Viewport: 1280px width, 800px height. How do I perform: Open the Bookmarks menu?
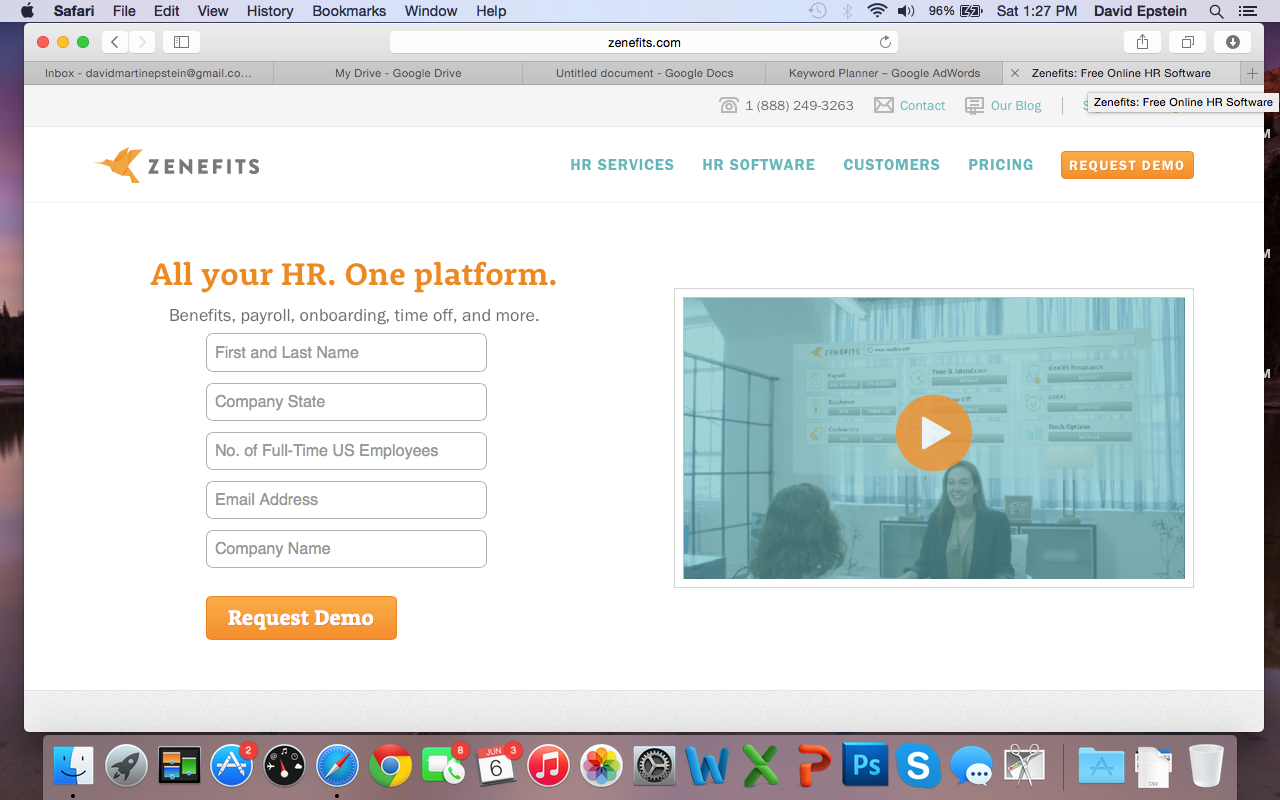coord(349,11)
